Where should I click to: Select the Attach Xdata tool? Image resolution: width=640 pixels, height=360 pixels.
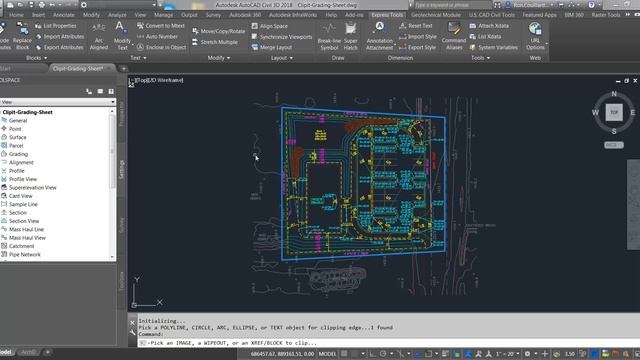pyautogui.click(x=489, y=26)
